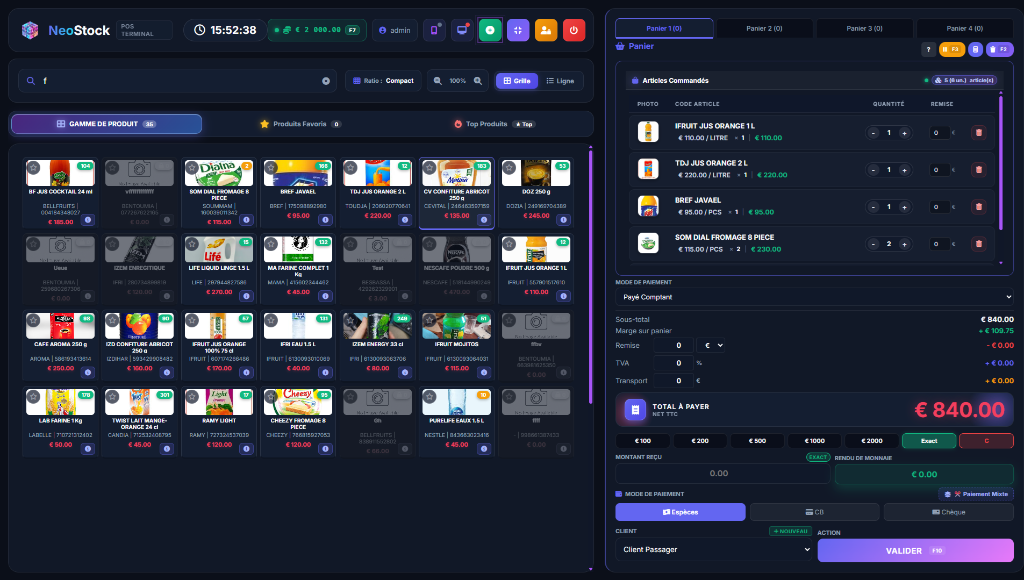Favorite the BF JUS COCKTAIL product star
The height and width of the screenshot is (580, 1024).
point(33,168)
